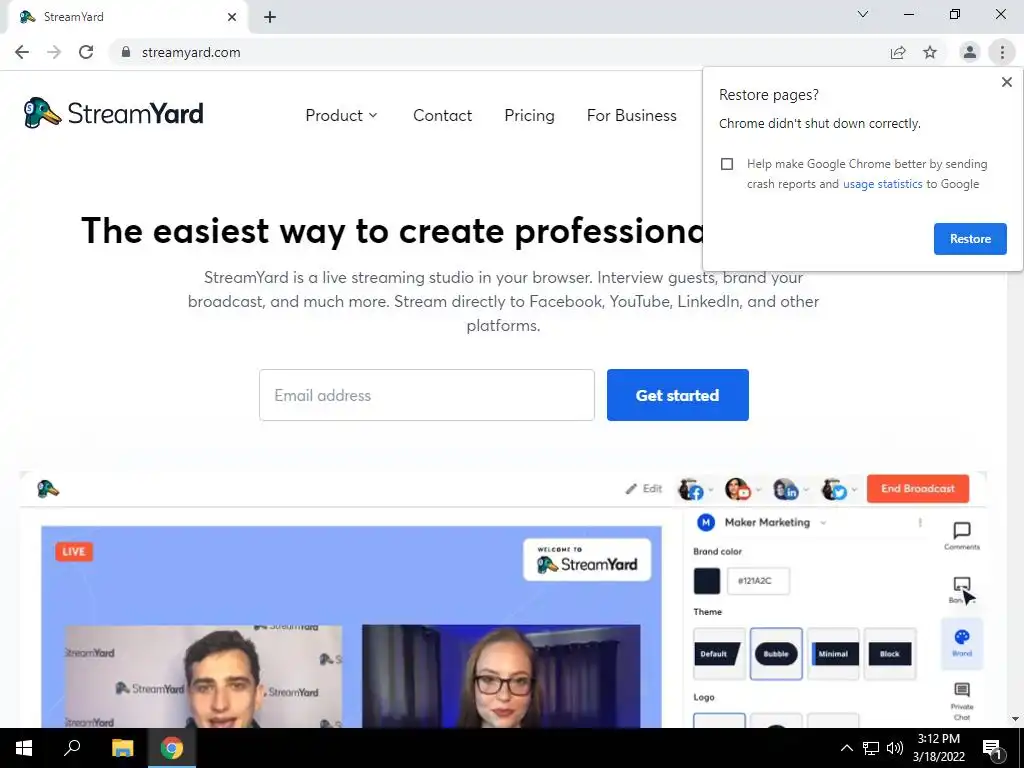1024x768 pixels.
Task: Select the Bubble theme
Action: (776, 654)
